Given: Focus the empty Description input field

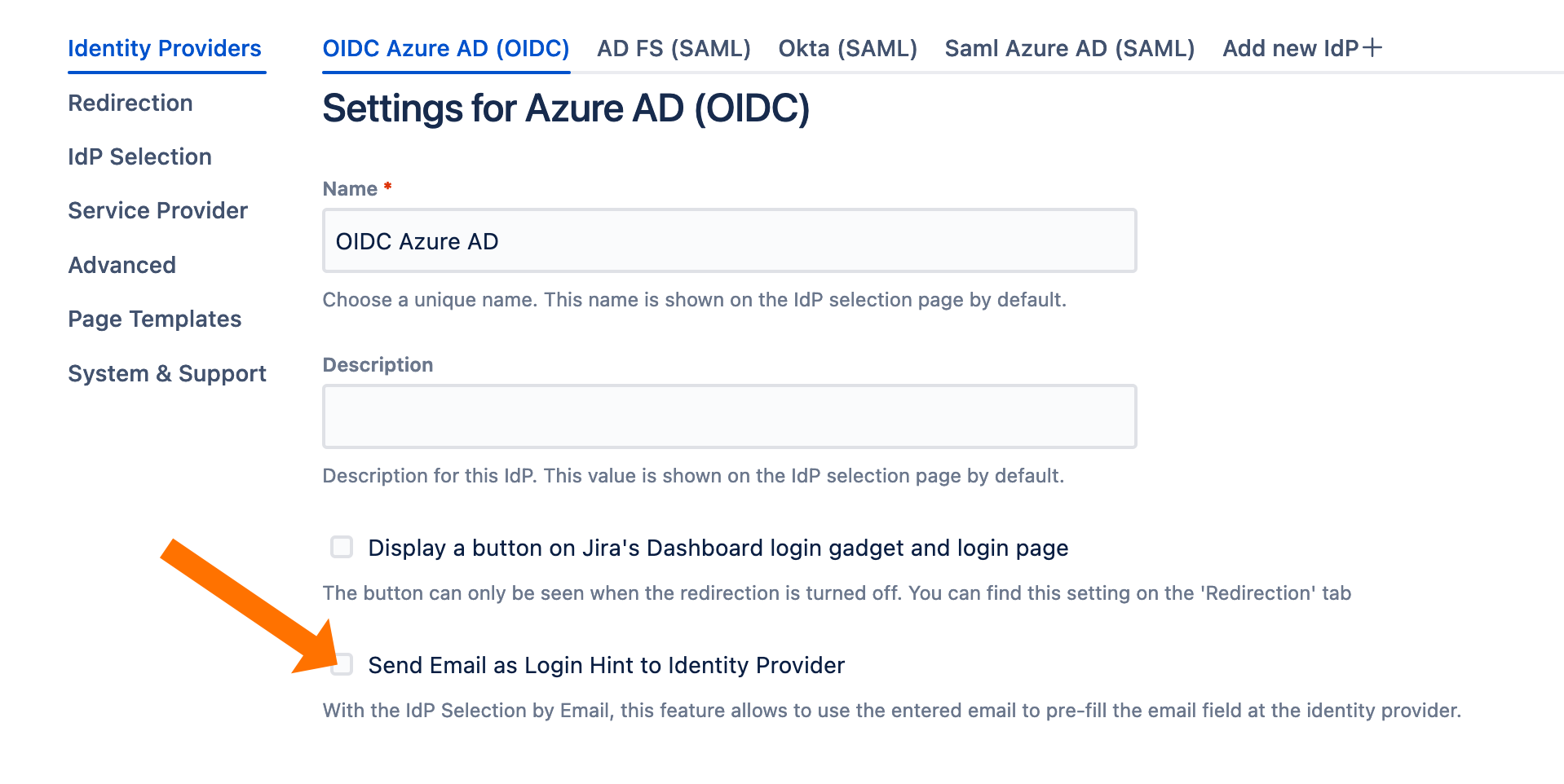Looking at the screenshot, I should 729,416.
